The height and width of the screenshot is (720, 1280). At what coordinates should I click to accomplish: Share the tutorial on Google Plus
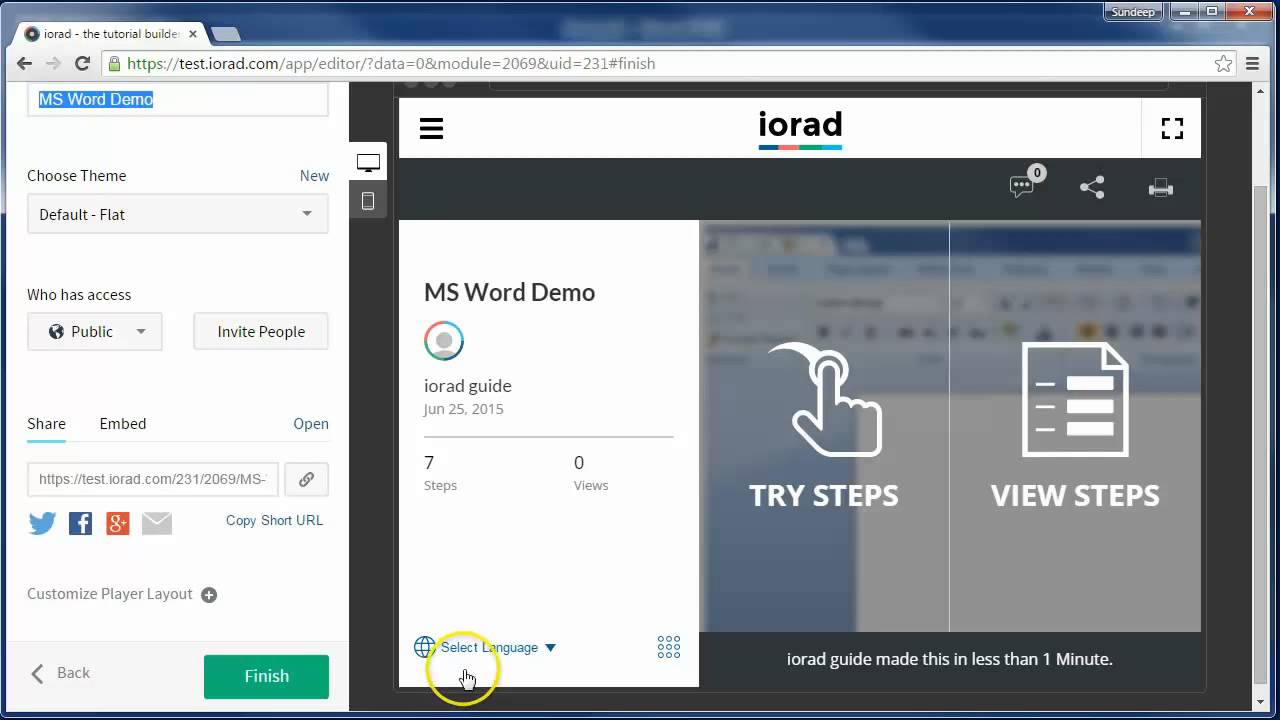click(x=118, y=523)
